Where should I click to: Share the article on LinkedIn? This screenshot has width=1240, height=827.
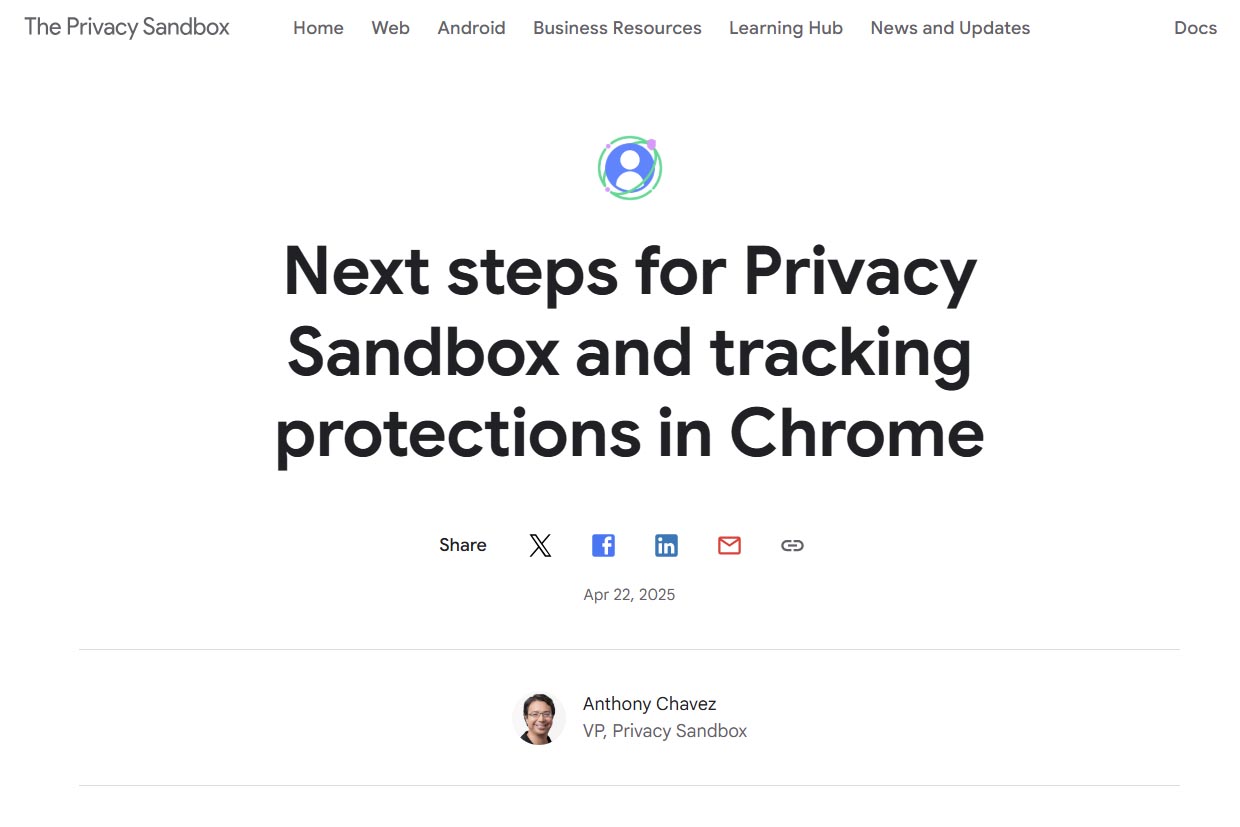click(666, 545)
